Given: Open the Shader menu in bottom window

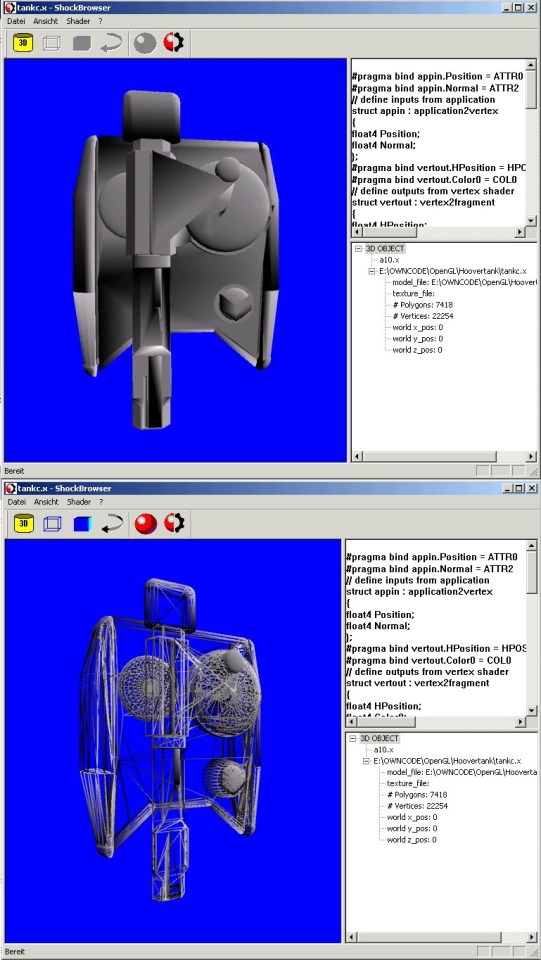Looking at the screenshot, I should (x=78, y=501).
